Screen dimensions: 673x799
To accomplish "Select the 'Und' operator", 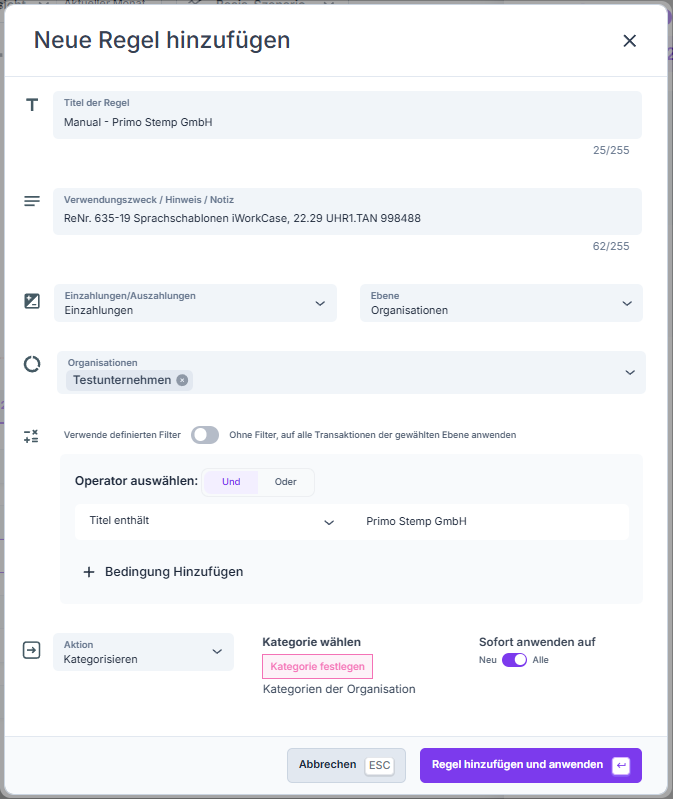I will tap(231, 482).
